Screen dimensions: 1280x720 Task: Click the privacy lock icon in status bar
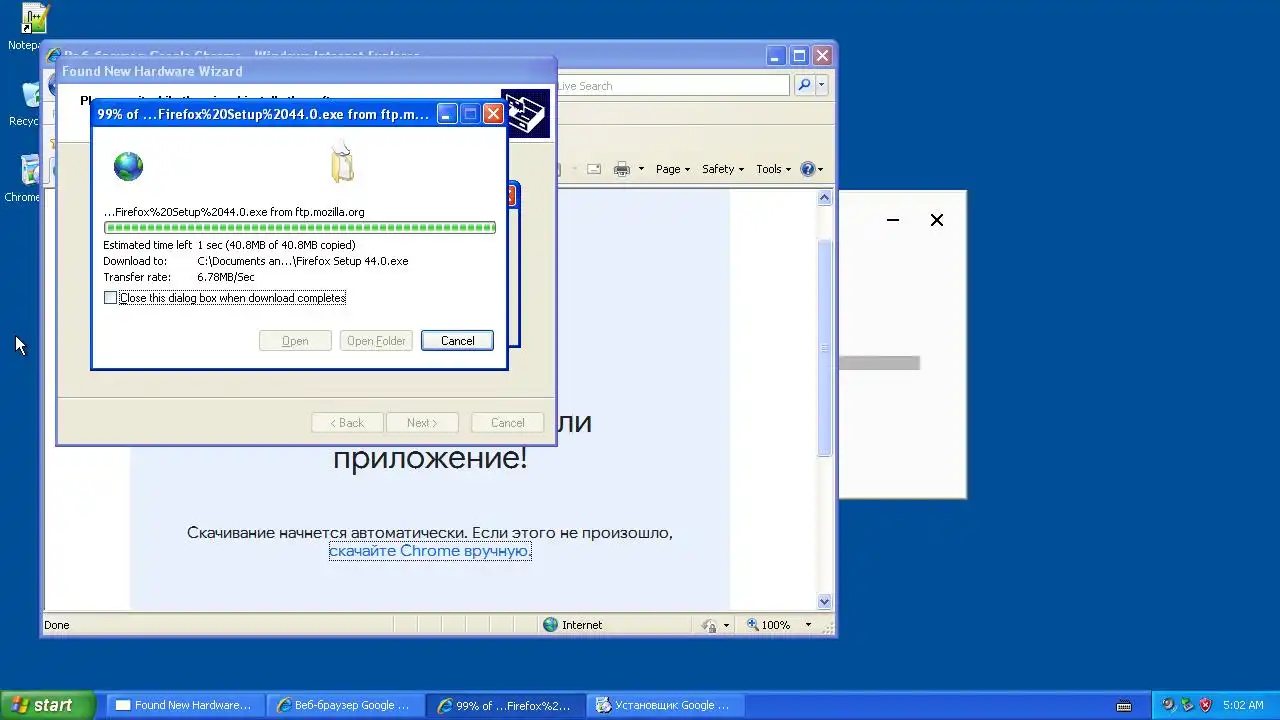coord(709,625)
